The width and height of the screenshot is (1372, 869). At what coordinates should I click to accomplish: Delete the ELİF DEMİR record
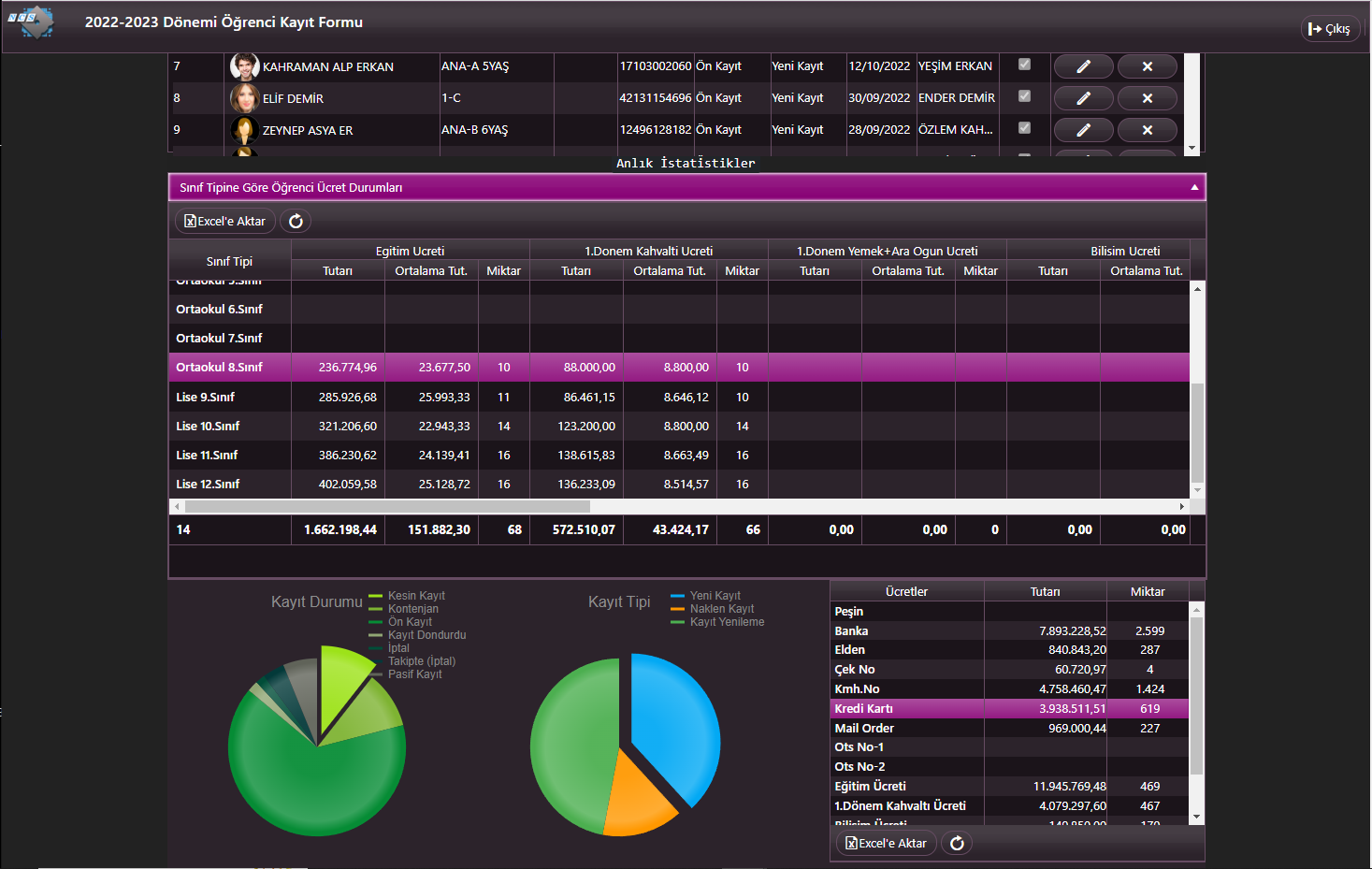[x=1147, y=98]
